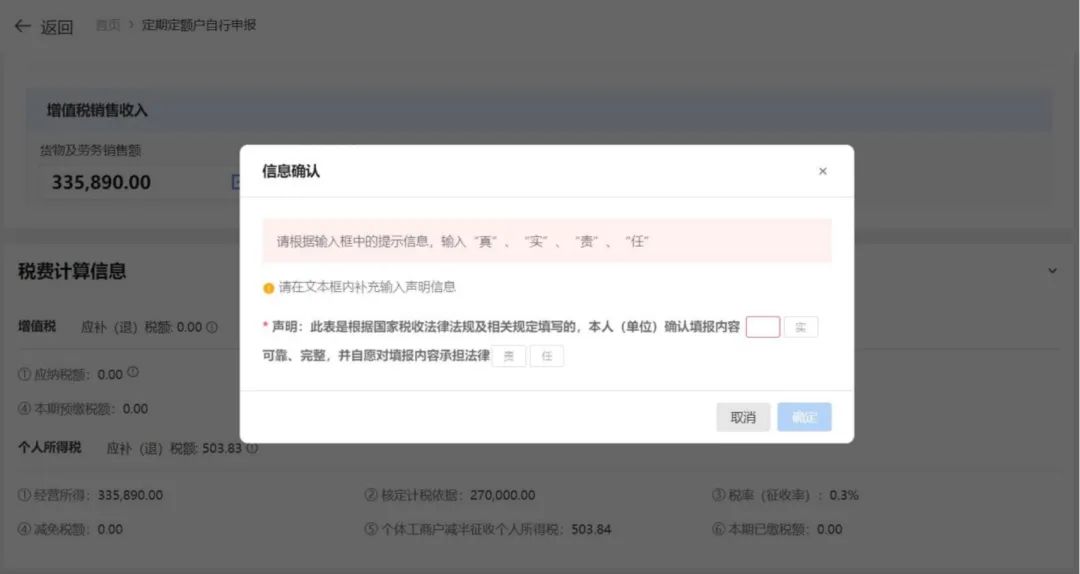Screen dimensions: 1080x574
Task: Select the 定期定额户自行申报 breadcrumb item
Action: (199, 25)
